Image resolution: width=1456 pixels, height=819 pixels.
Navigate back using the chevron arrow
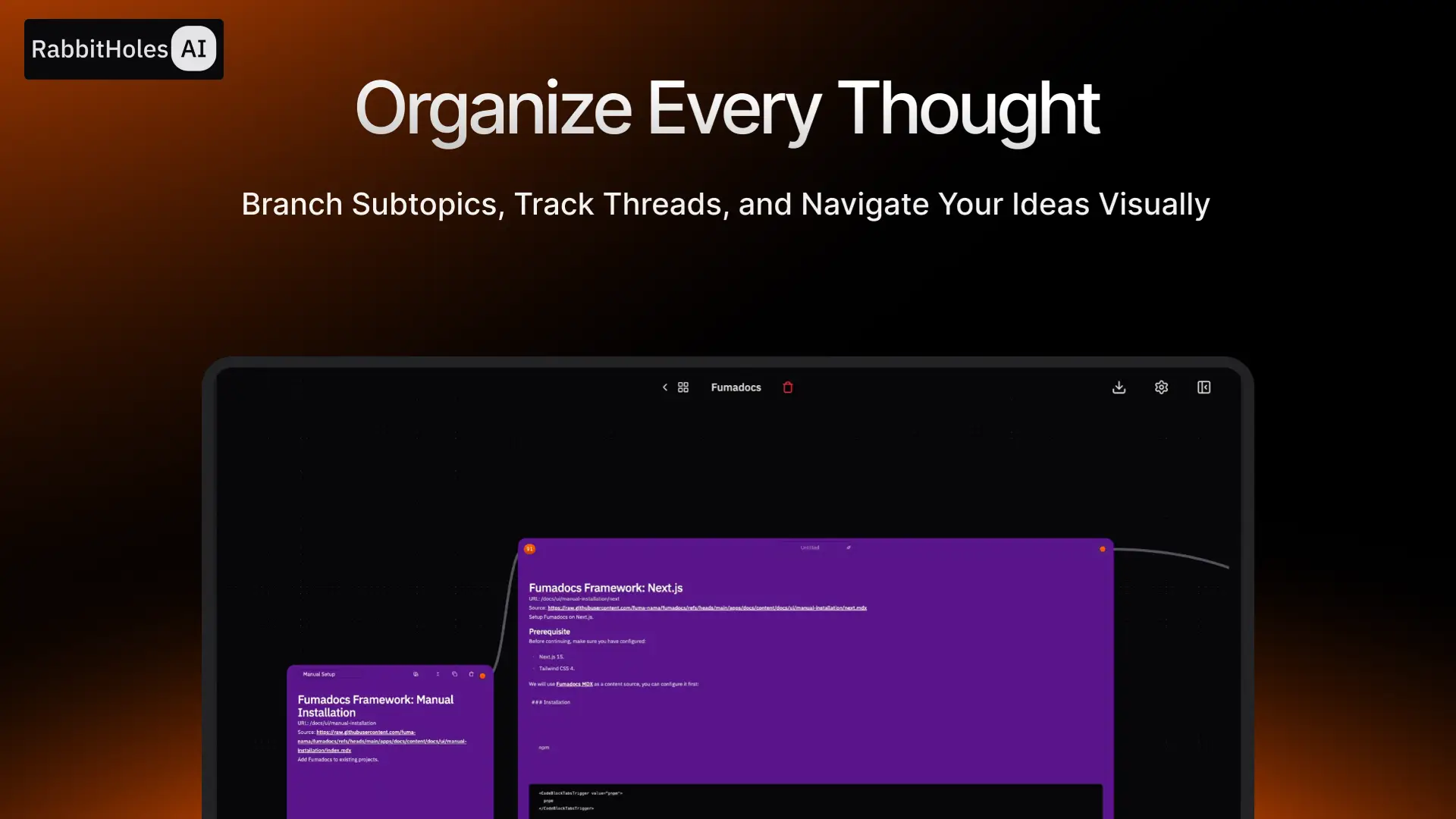pos(664,387)
